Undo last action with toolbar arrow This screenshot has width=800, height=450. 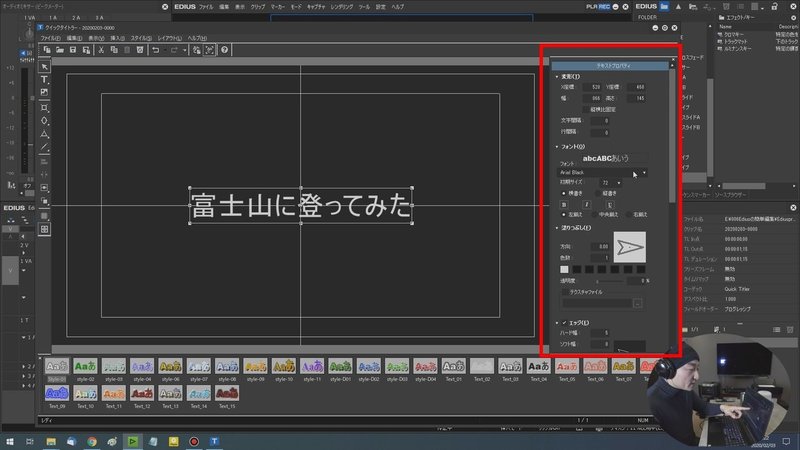point(156,50)
